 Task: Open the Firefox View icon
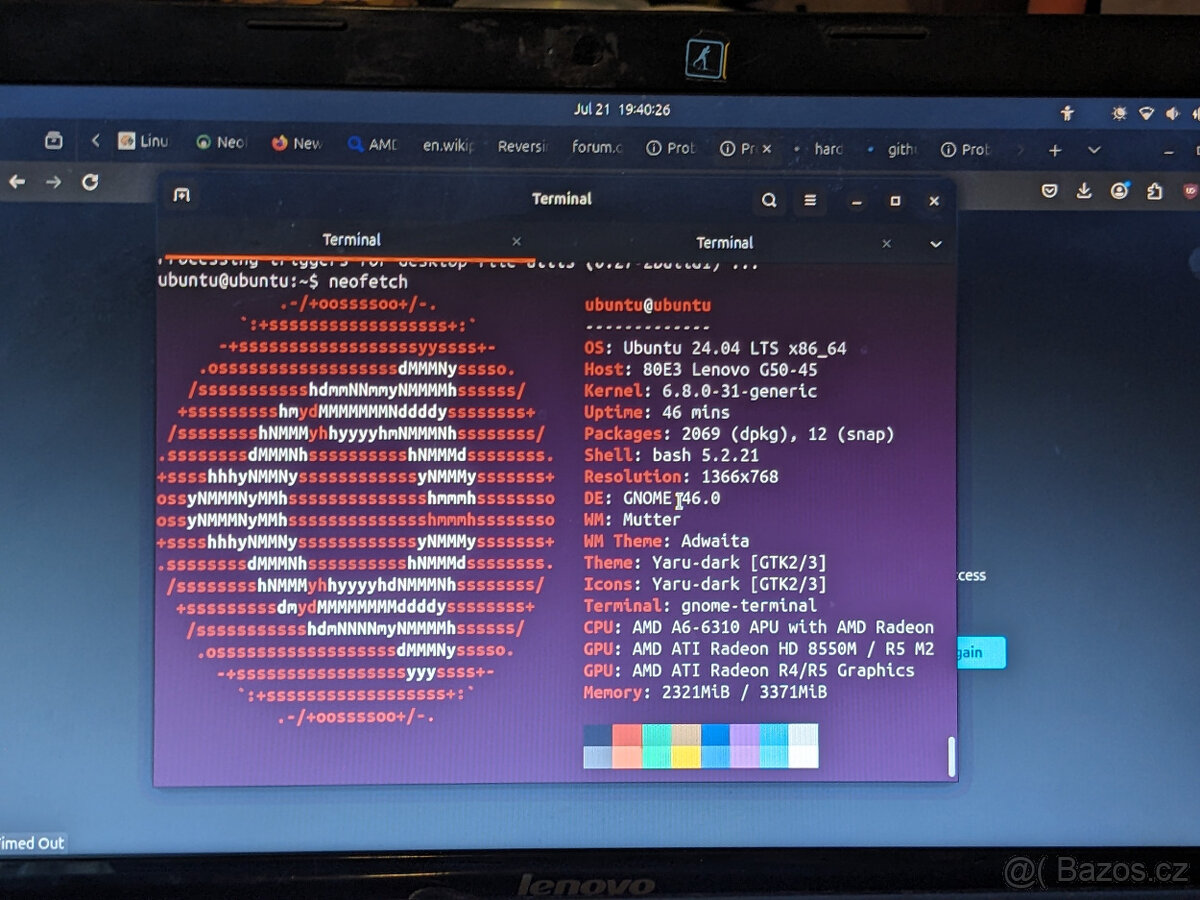[x=54, y=141]
